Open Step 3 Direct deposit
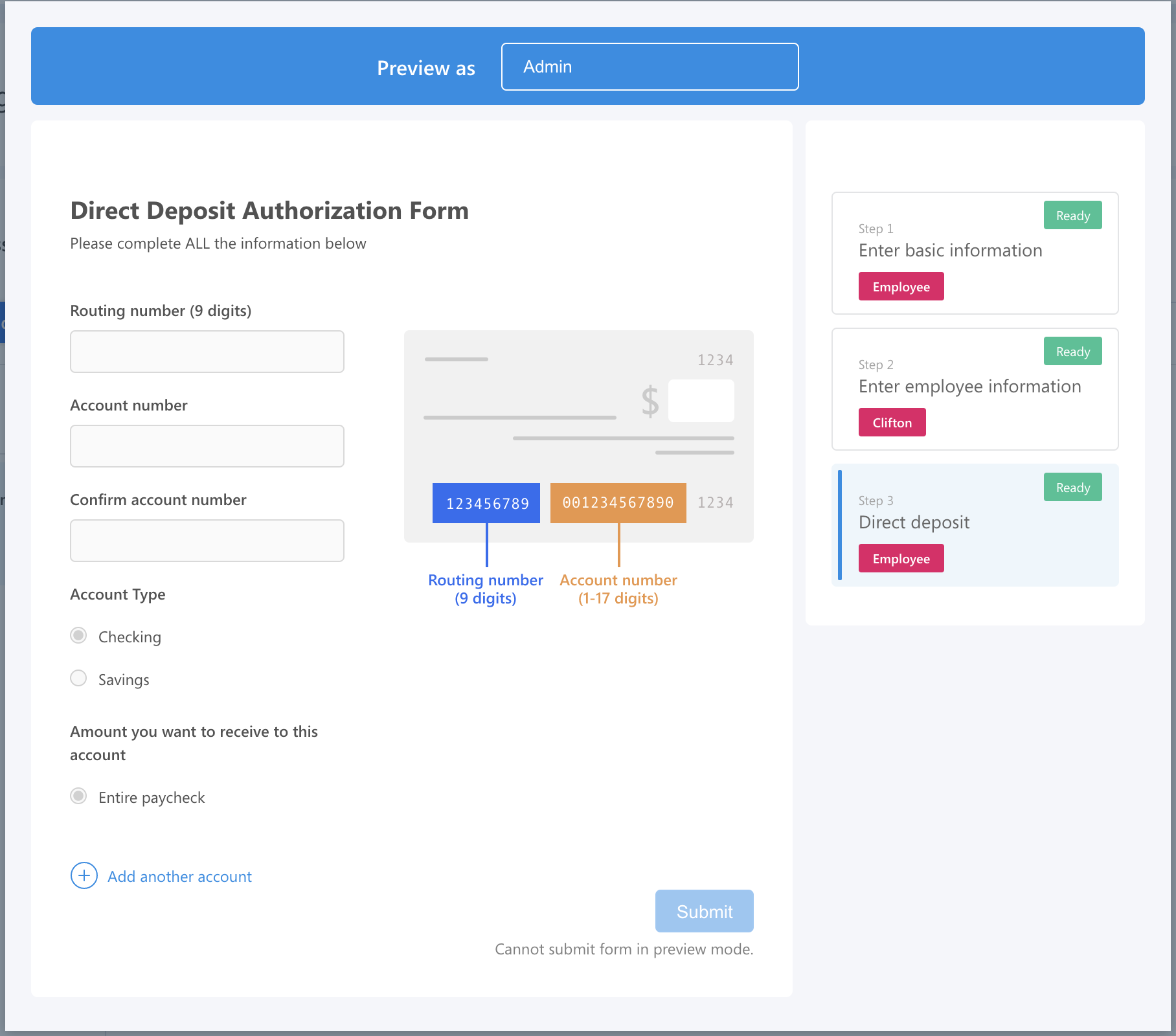1176x1036 pixels. point(975,525)
